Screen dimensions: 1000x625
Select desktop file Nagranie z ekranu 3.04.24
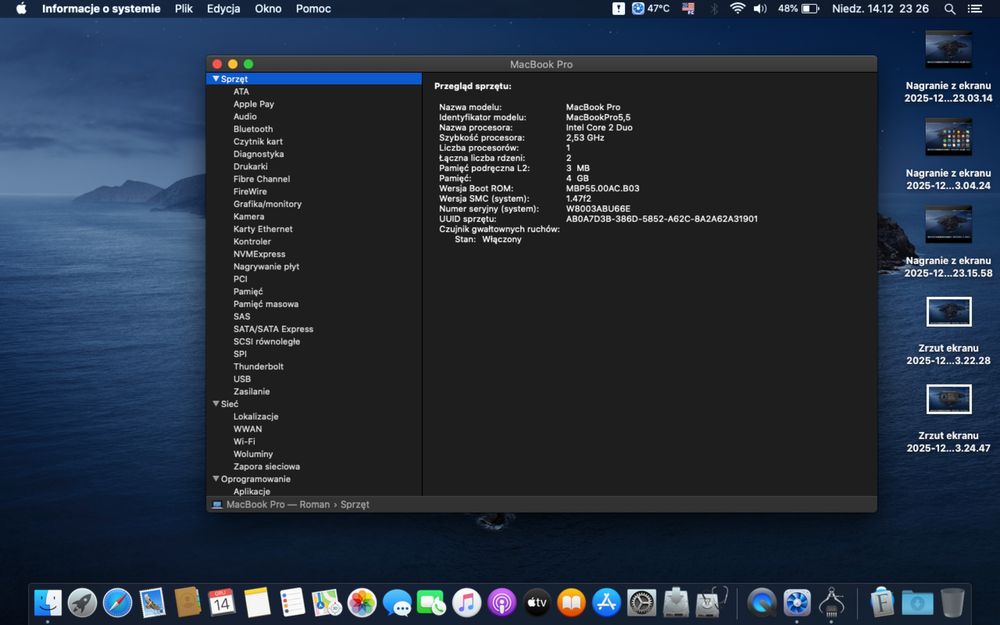[x=948, y=154]
